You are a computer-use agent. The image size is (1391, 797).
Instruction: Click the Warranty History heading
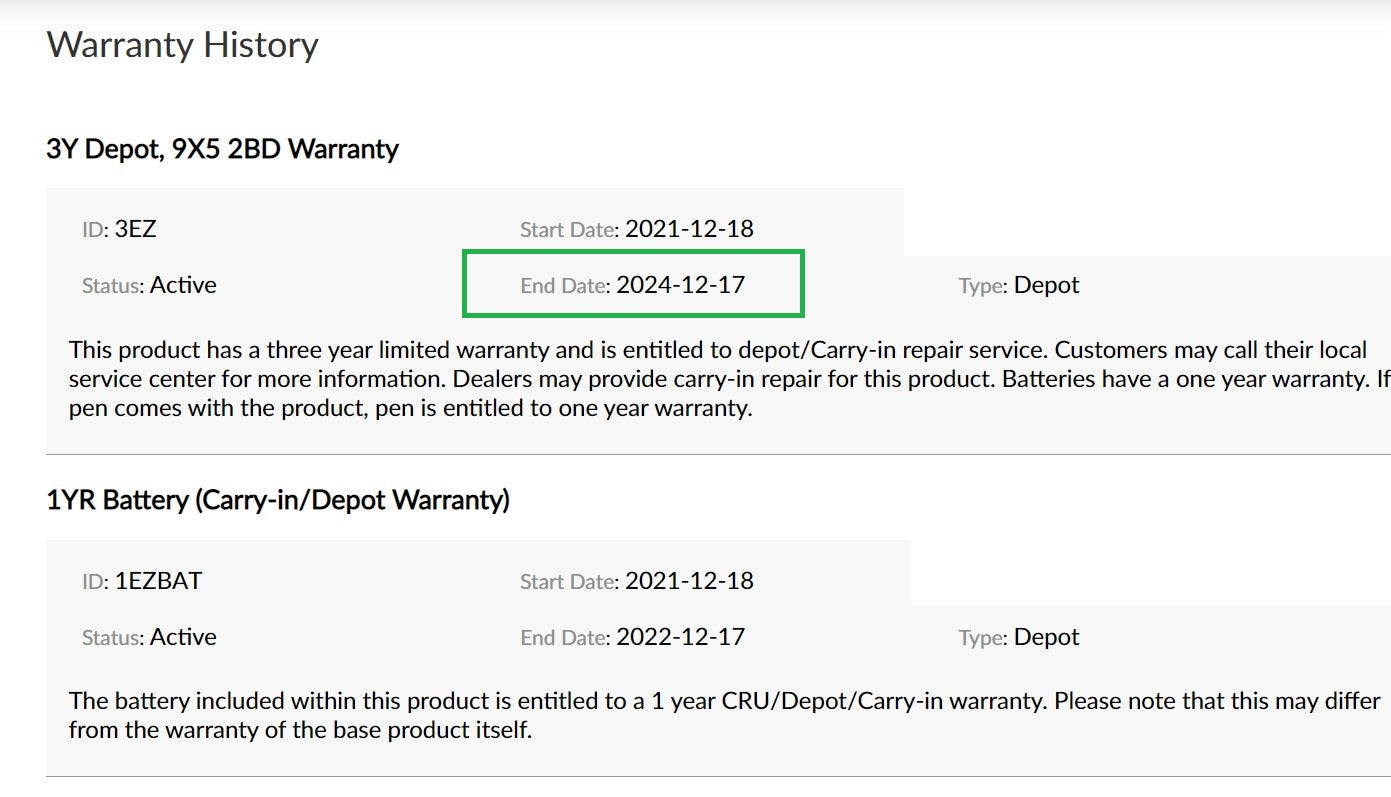coord(182,45)
